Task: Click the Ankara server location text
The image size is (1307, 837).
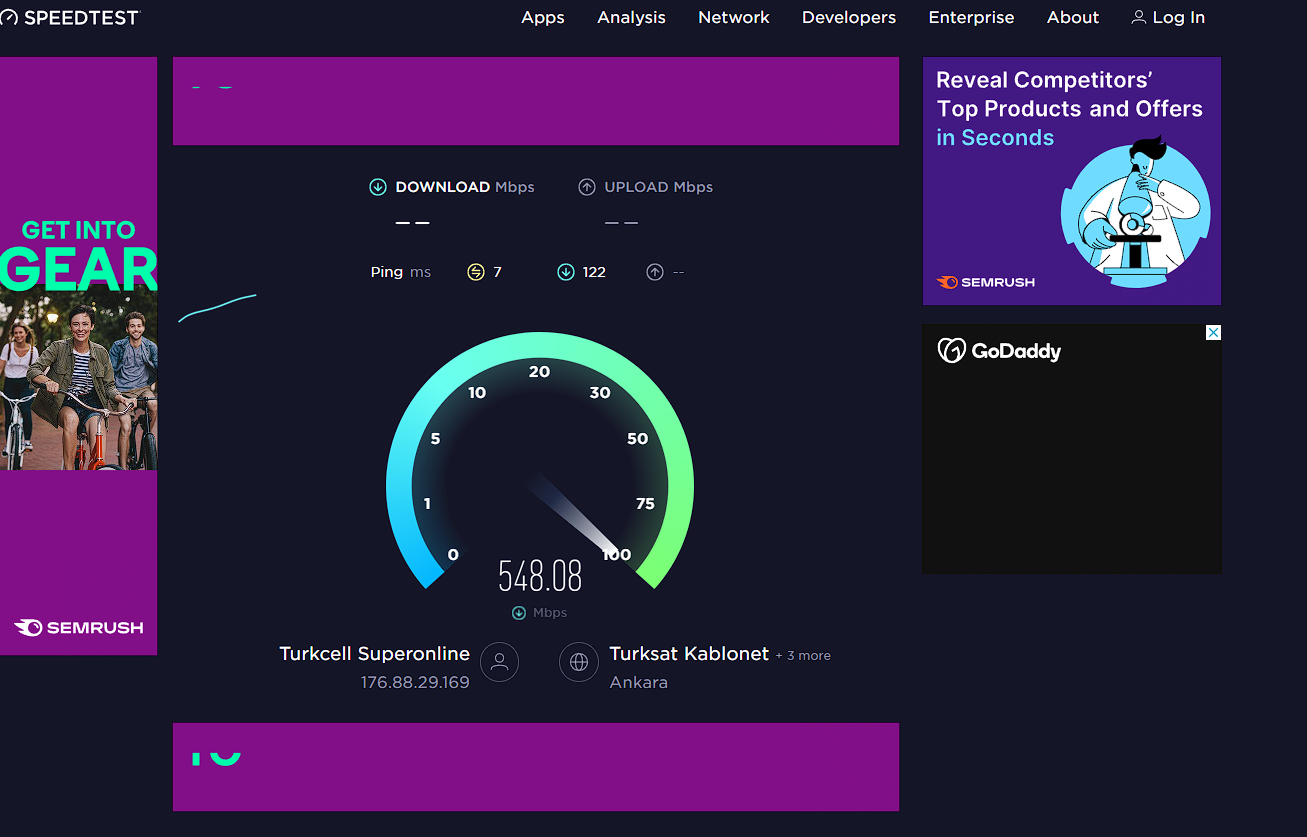Action: (x=639, y=682)
